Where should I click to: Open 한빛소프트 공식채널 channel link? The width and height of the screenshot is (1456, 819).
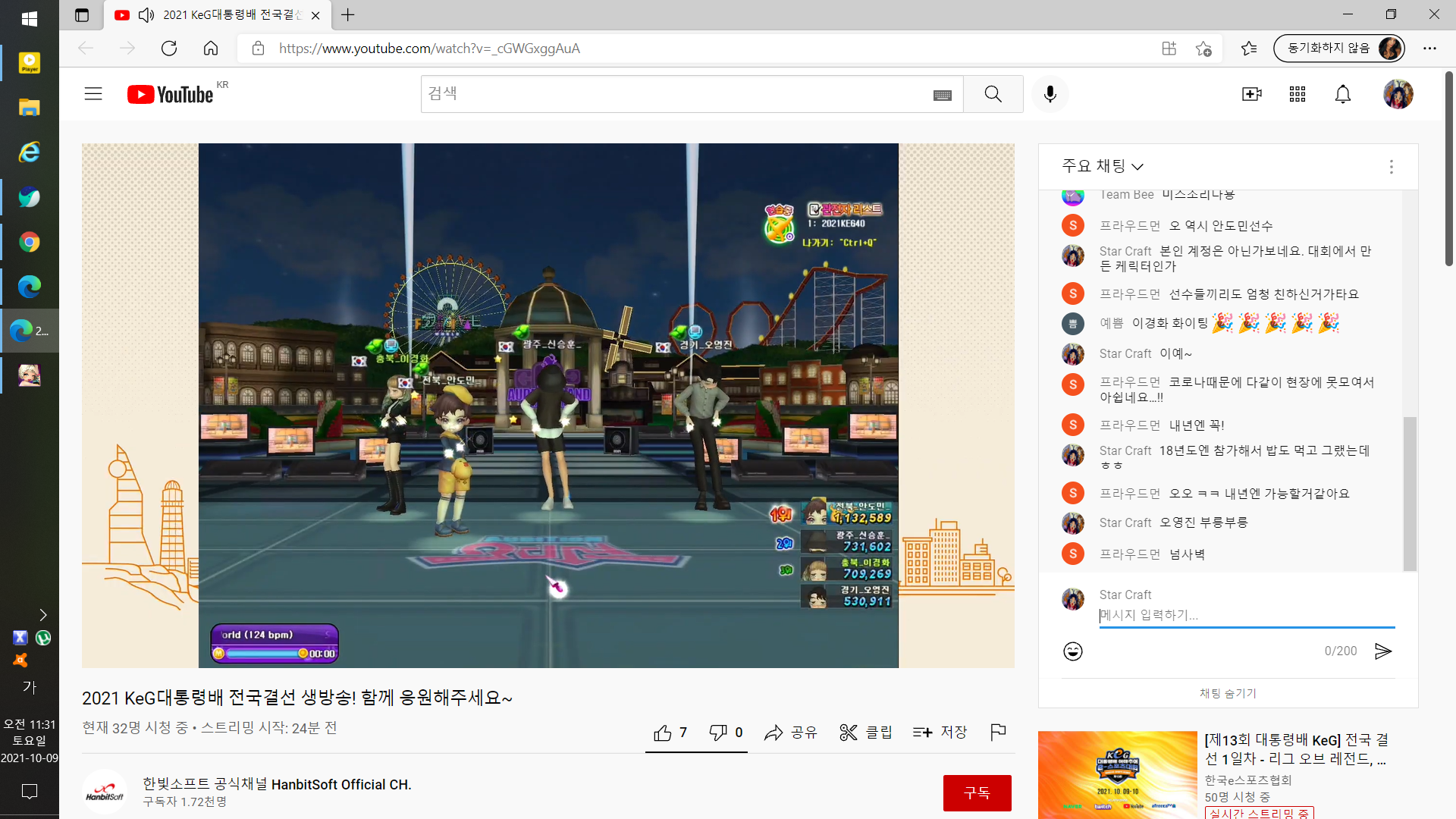click(277, 784)
